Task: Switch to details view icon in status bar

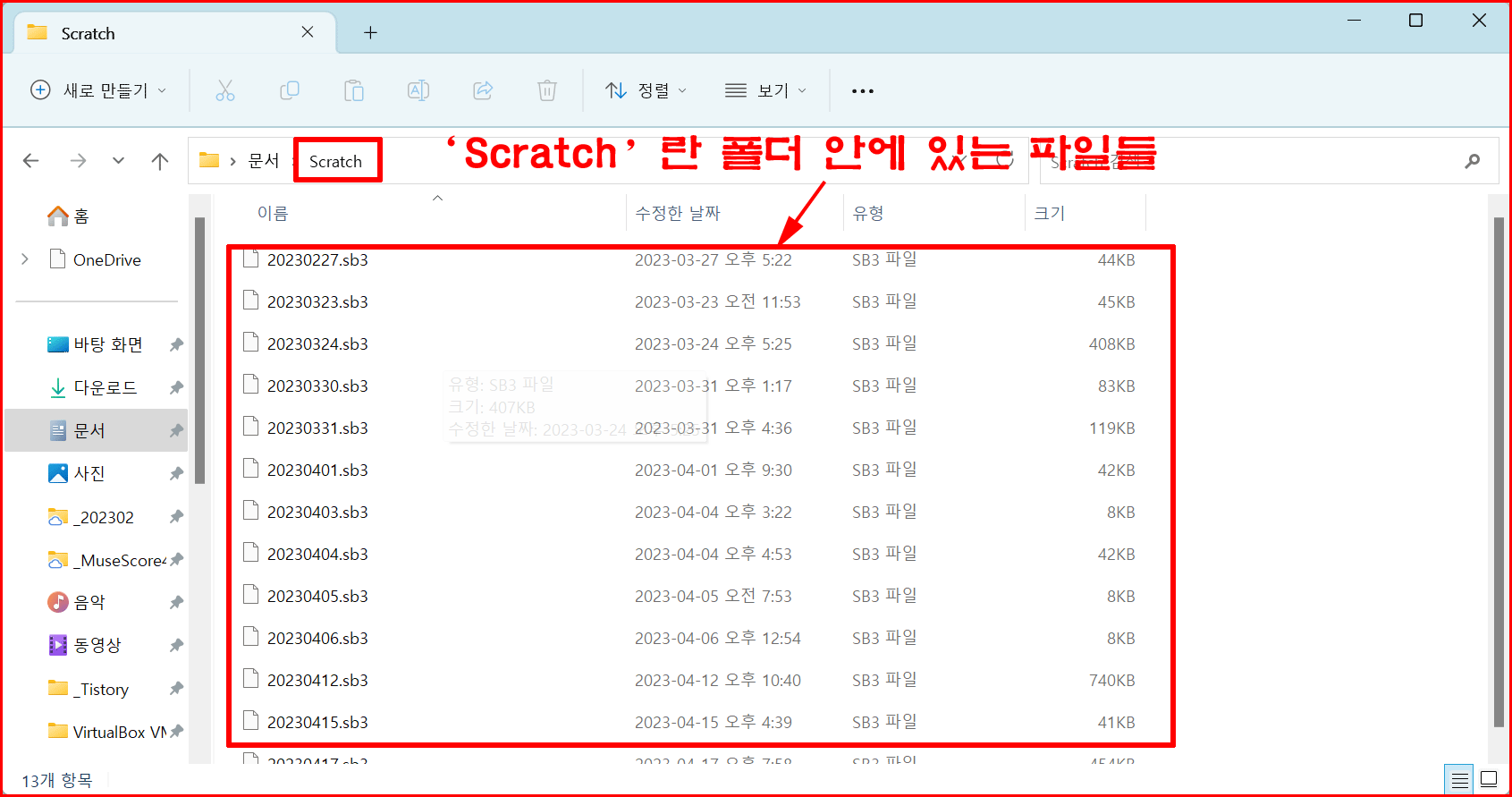Action: (1460, 780)
